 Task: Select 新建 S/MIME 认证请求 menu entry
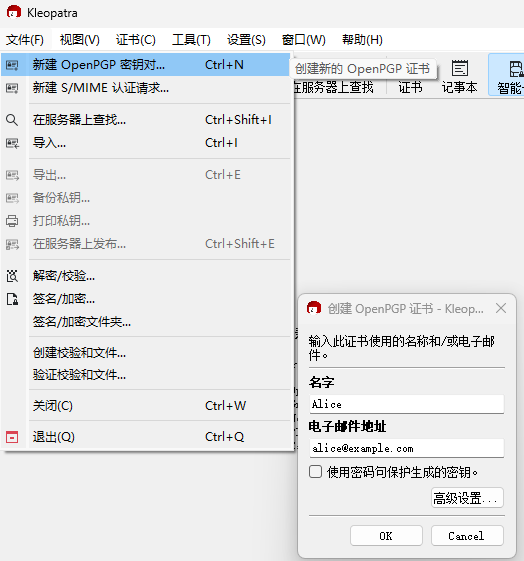[145, 88]
